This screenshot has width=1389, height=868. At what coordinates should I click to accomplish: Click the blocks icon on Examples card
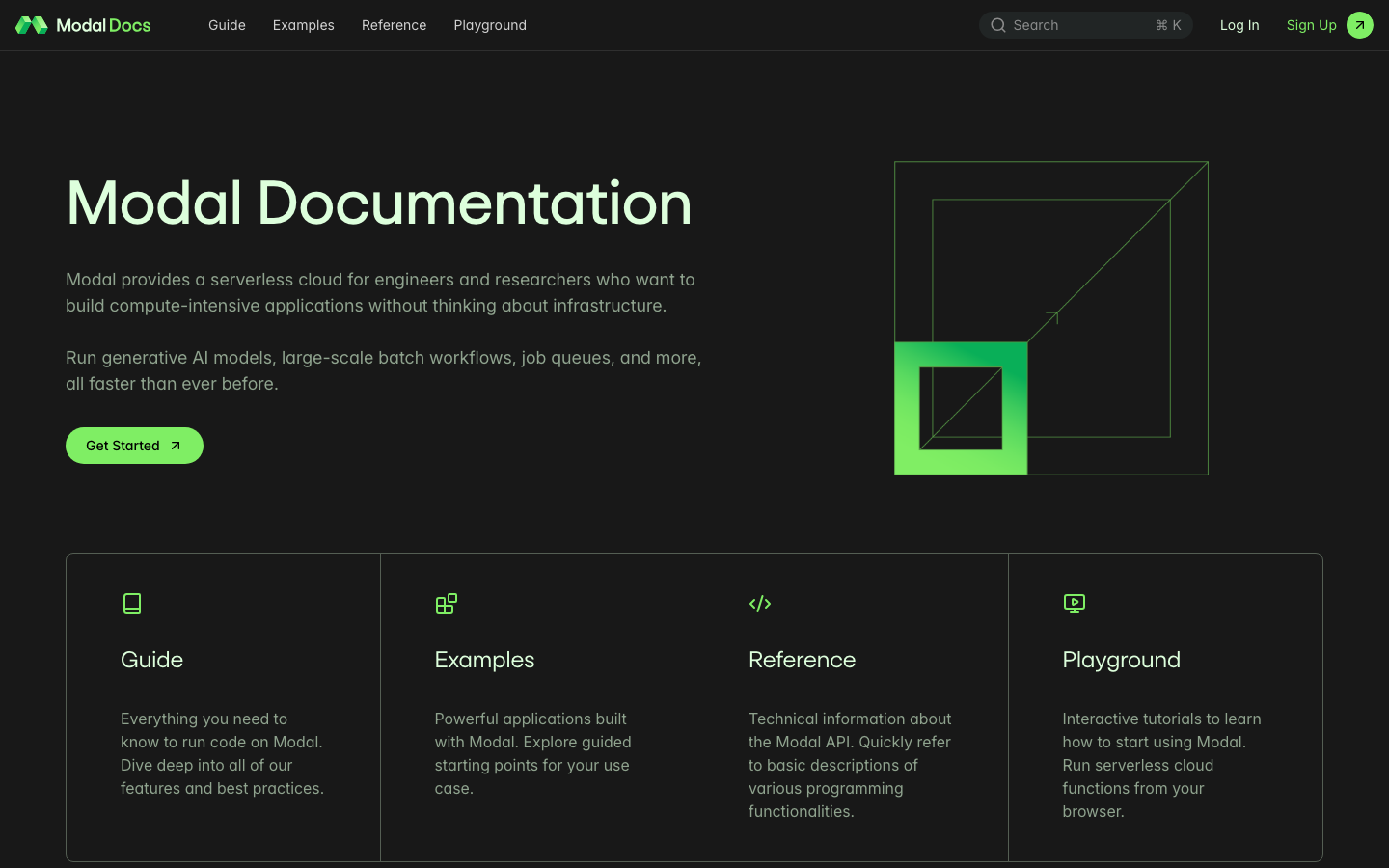coord(446,604)
